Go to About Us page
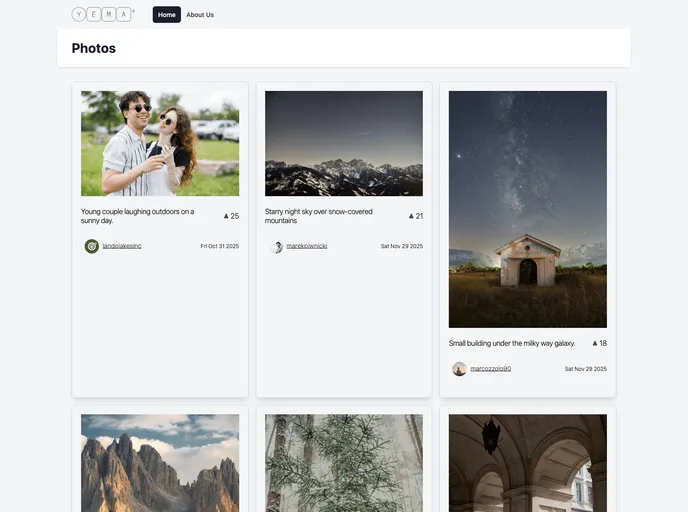The height and width of the screenshot is (512, 688). coord(200,15)
